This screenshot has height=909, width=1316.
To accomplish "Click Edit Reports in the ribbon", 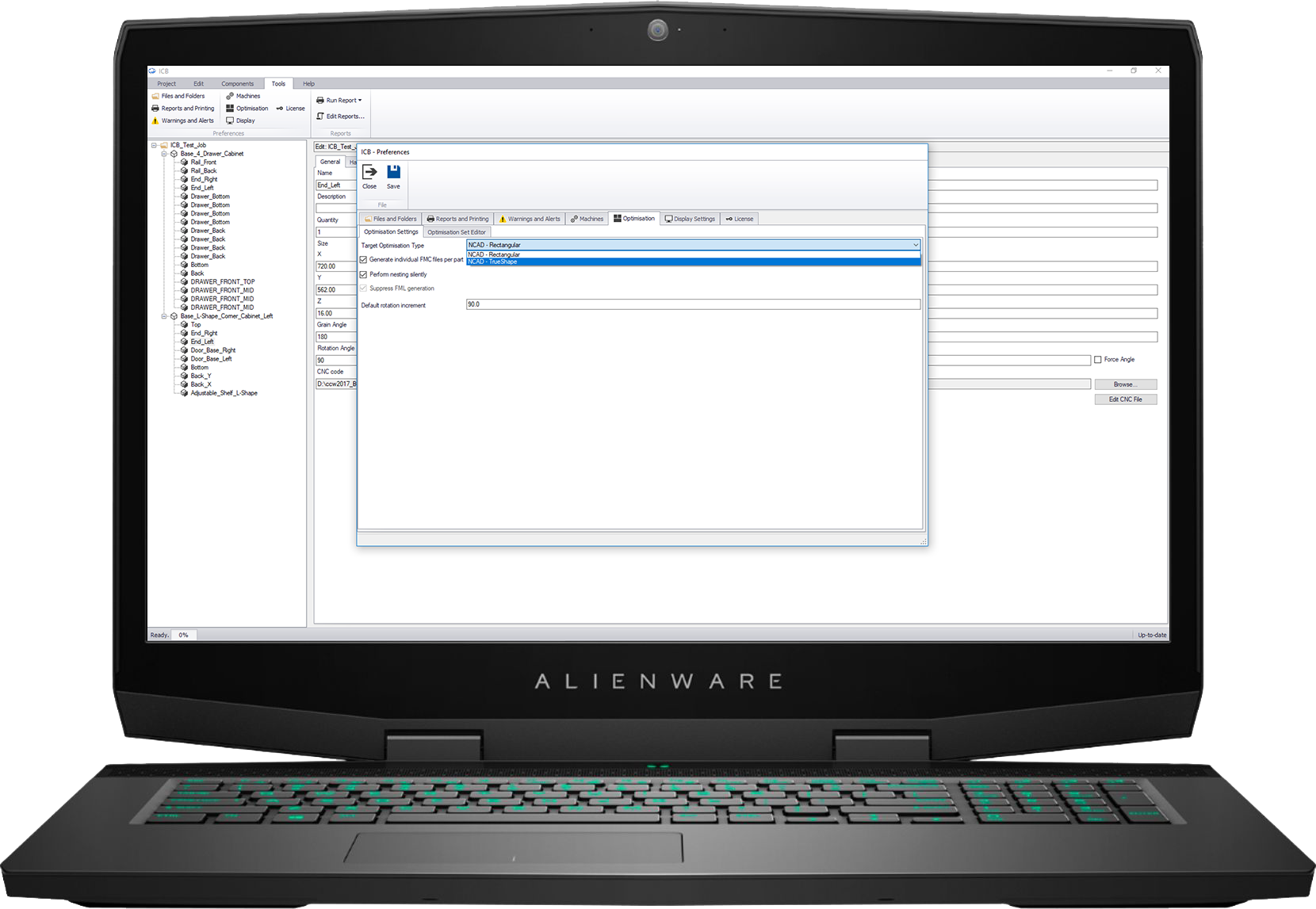I will pos(341,116).
